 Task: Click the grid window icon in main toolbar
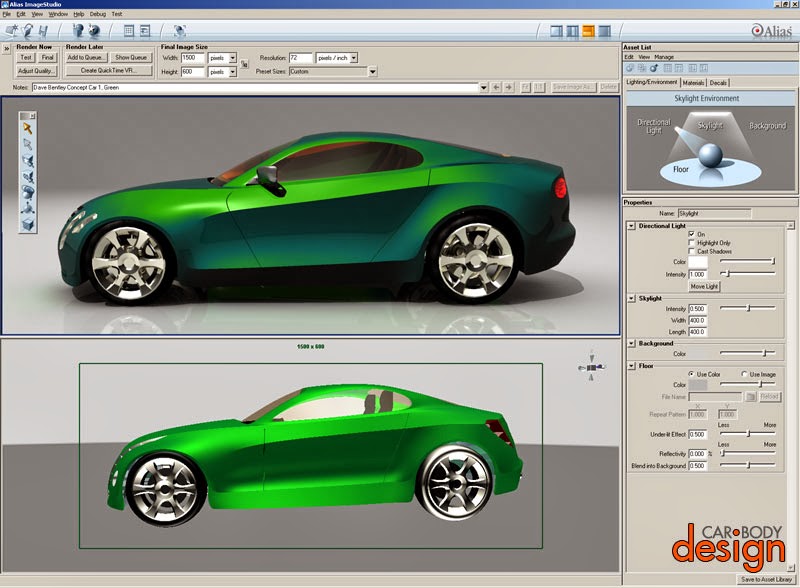click(x=129, y=31)
